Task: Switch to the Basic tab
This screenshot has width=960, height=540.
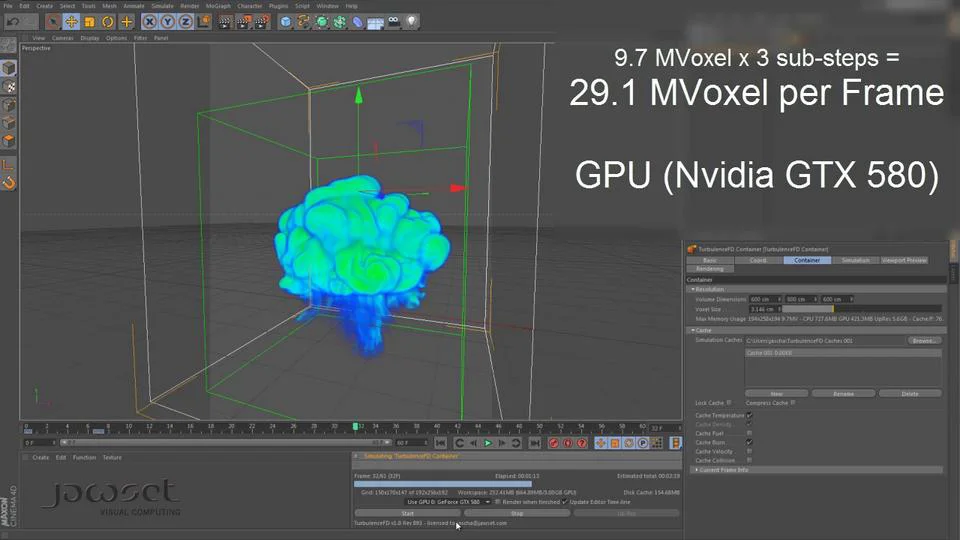Action: [x=710, y=260]
